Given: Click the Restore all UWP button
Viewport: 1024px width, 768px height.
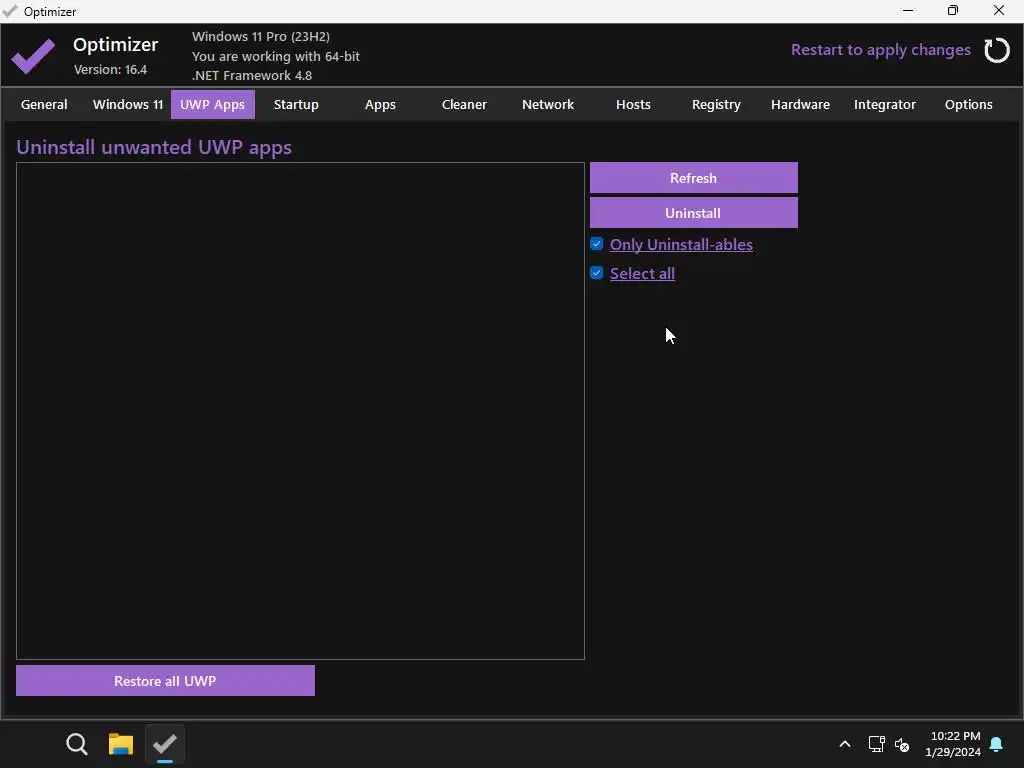Looking at the screenshot, I should click(x=165, y=680).
